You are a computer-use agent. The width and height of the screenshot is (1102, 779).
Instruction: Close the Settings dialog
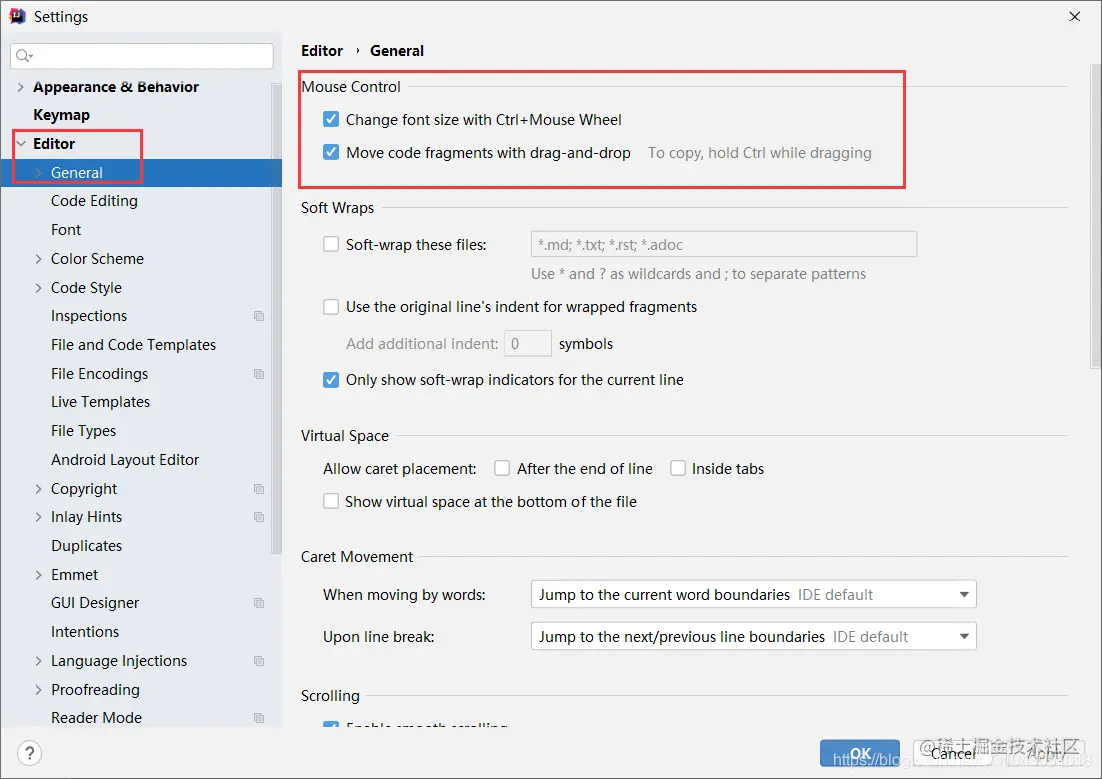click(1075, 16)
